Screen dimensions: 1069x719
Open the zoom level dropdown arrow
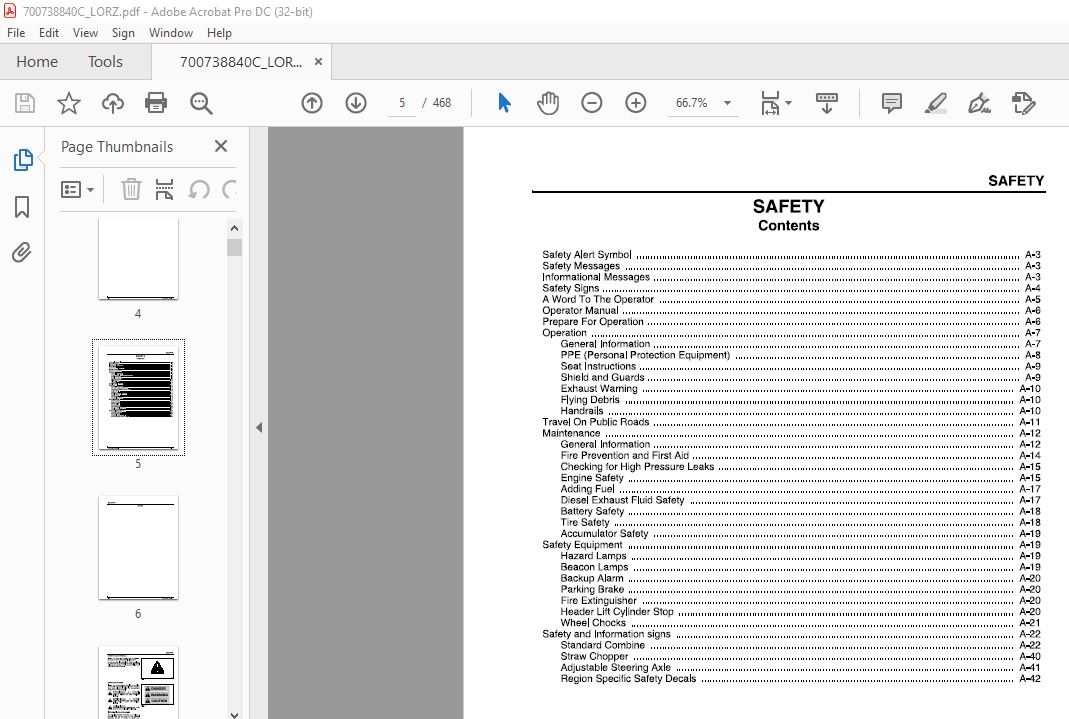point(727,103)
